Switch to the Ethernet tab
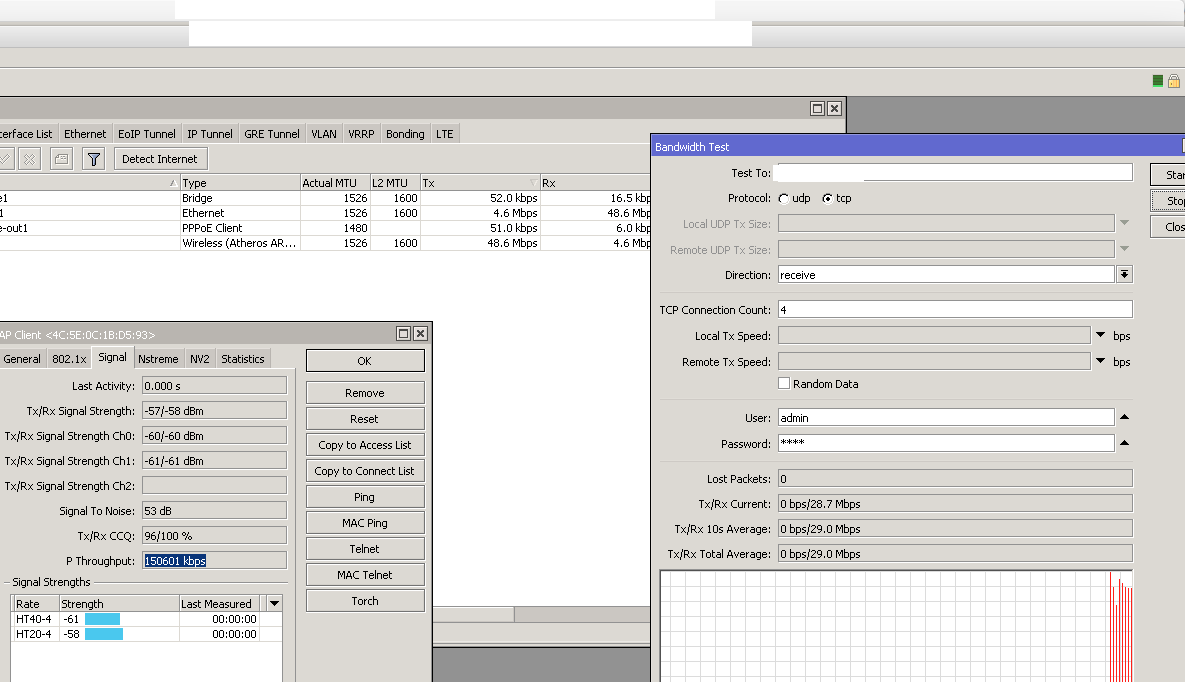The width and height of the screenshot is (1185, 682). pyautogui.click(x=85, y=134)
